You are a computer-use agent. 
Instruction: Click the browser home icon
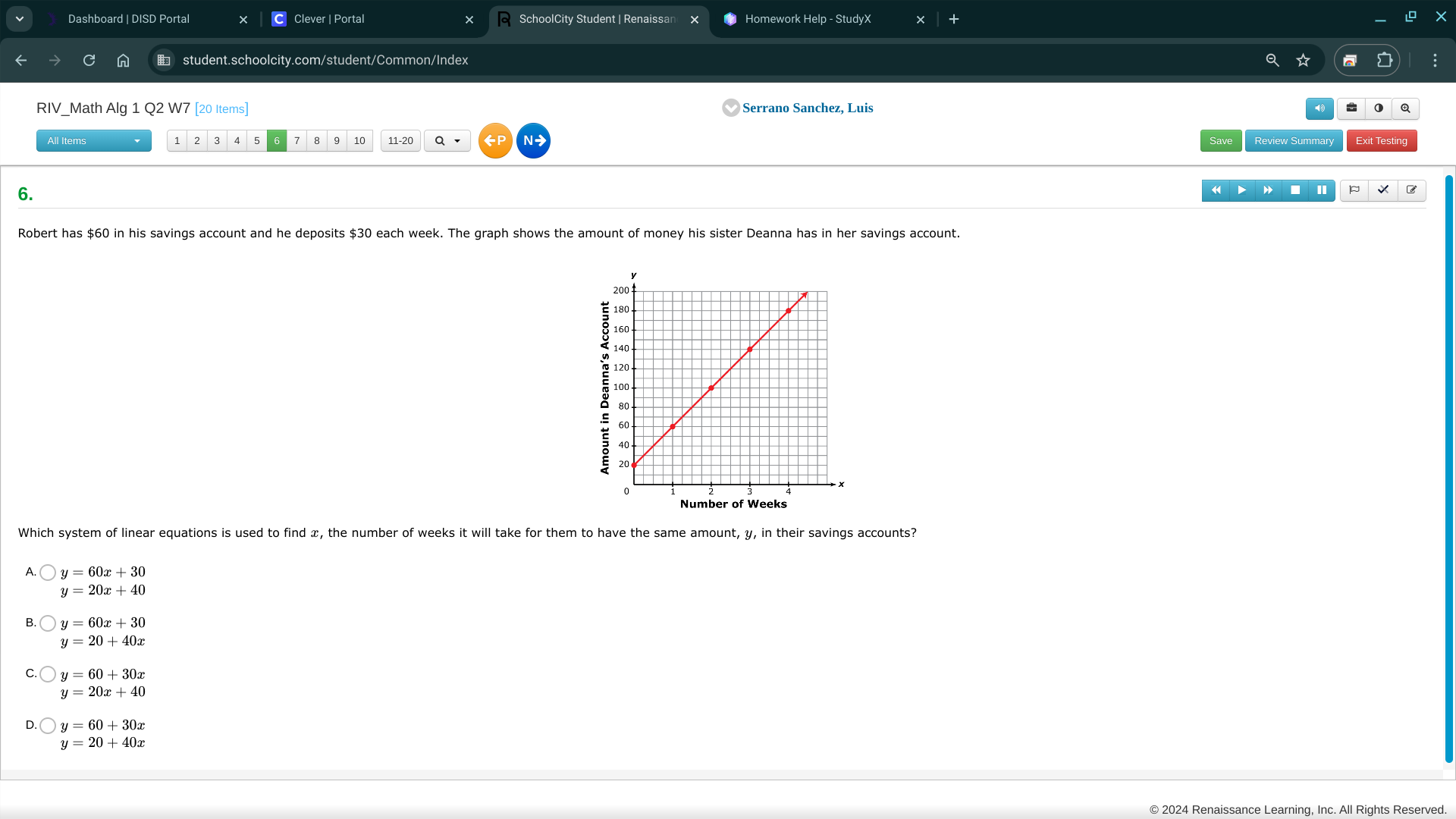coord(123,60)
